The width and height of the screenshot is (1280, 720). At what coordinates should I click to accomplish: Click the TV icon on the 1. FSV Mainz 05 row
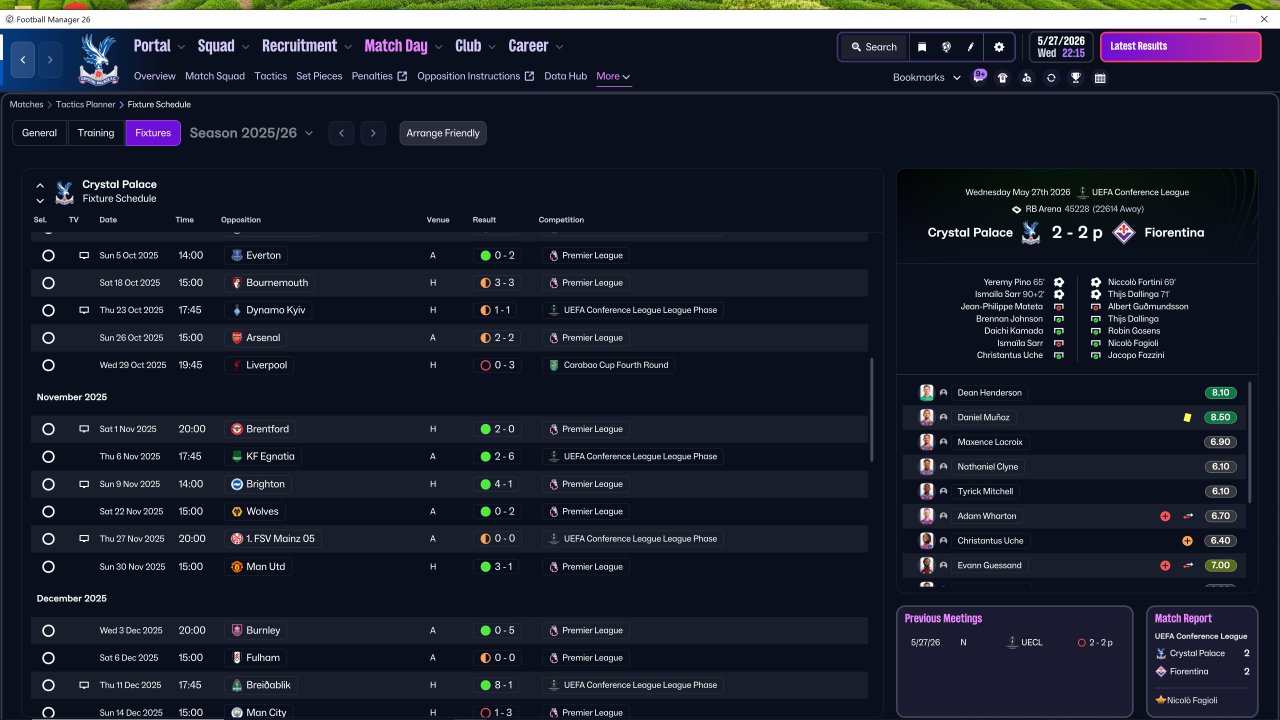coord(84,540)
